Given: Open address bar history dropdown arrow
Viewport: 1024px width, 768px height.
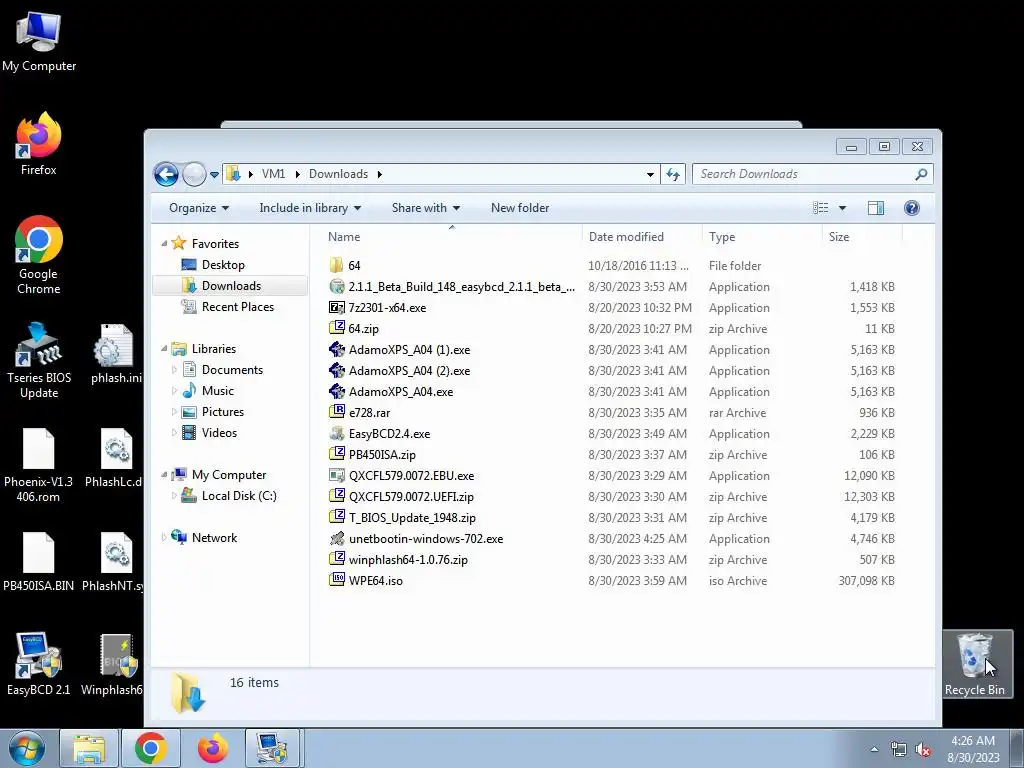Looking at the screenshot, I should 650,174.
